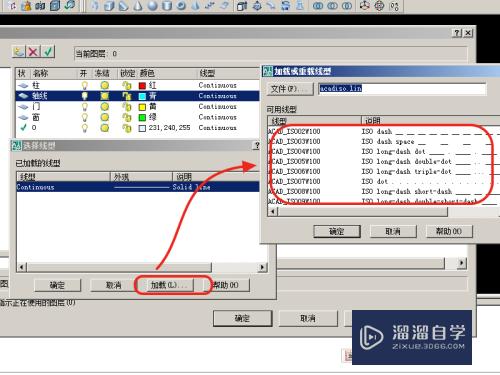Activate the 3D Rotate tool

click(379, 5)
